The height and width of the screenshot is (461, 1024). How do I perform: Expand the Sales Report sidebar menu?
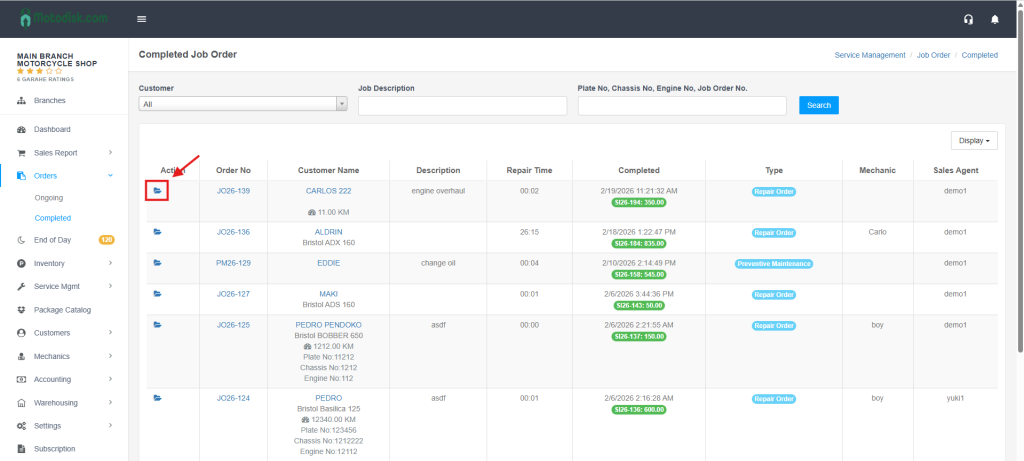[65, 153]
